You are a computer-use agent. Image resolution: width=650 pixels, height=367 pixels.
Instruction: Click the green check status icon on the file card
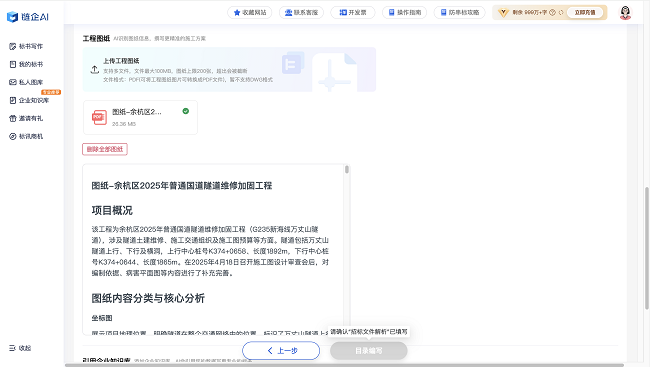tap(186, 111)
